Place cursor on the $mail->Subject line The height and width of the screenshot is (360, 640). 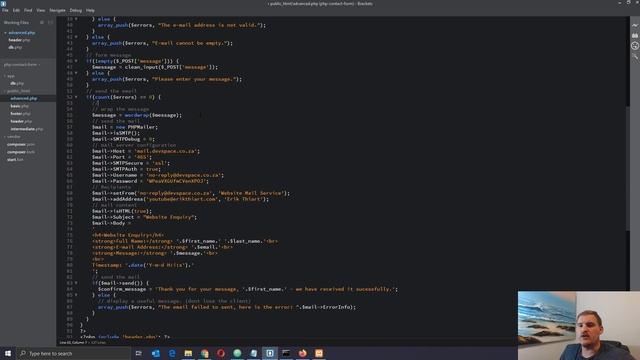pos(144,217)
